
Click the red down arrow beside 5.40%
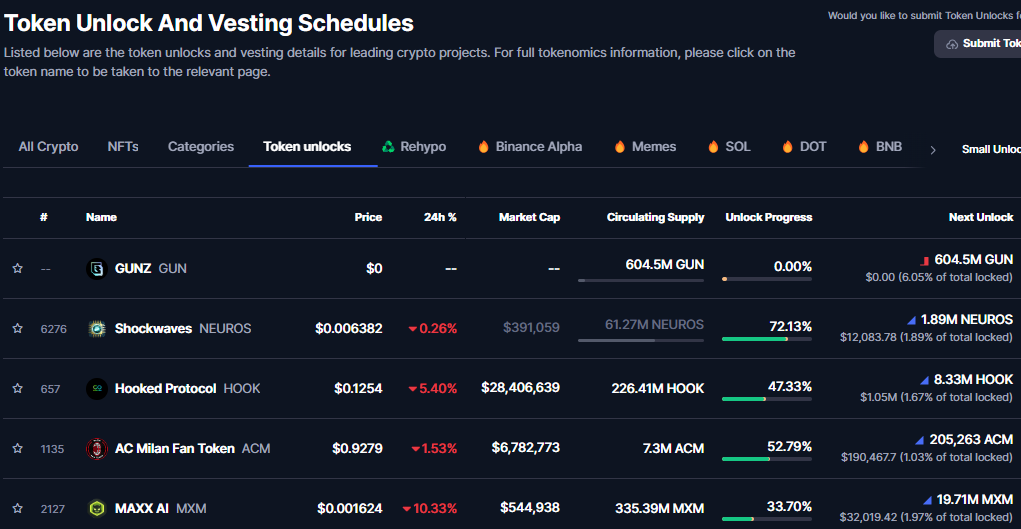coord(412,389)
